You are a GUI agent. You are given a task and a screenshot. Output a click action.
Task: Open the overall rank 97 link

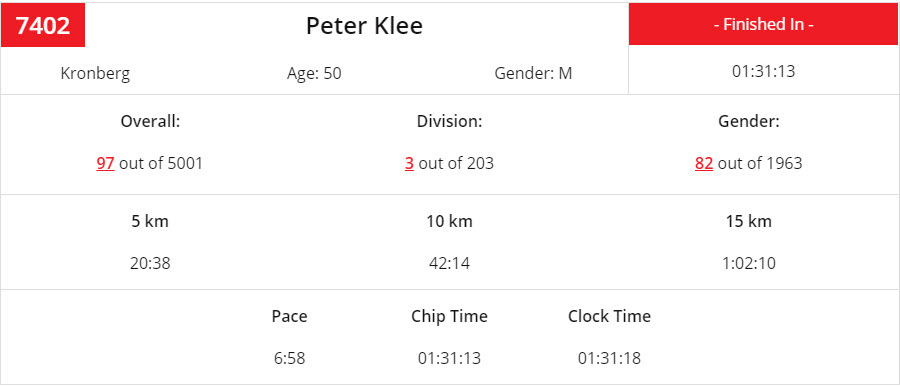105,164
